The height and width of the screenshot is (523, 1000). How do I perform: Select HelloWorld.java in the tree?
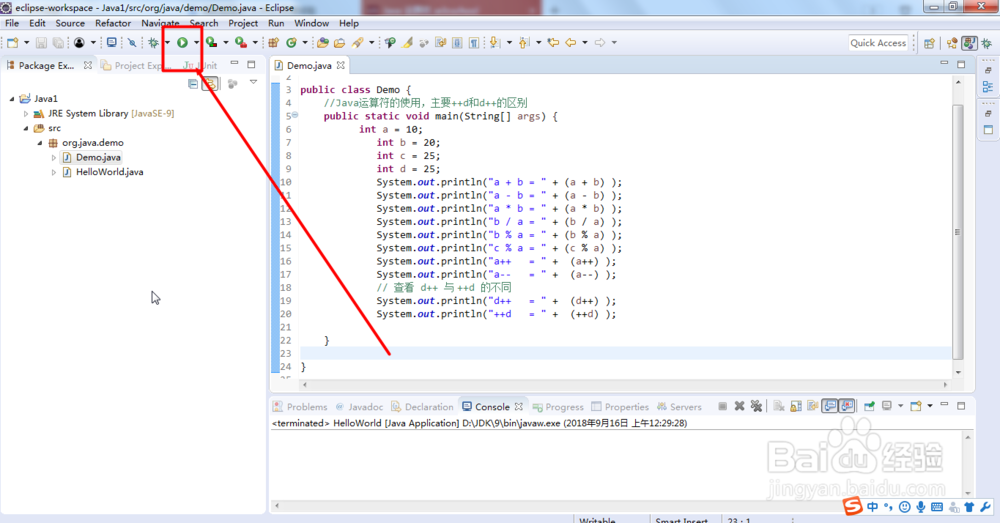tap(109, 172)
